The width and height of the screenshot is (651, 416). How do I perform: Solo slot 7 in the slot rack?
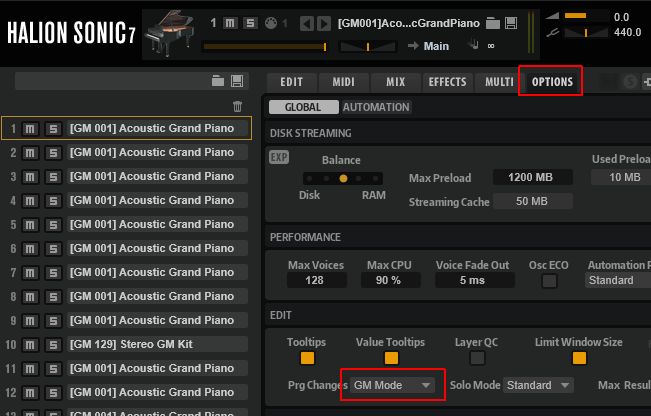pyautogui.click(x=53, y=273)
